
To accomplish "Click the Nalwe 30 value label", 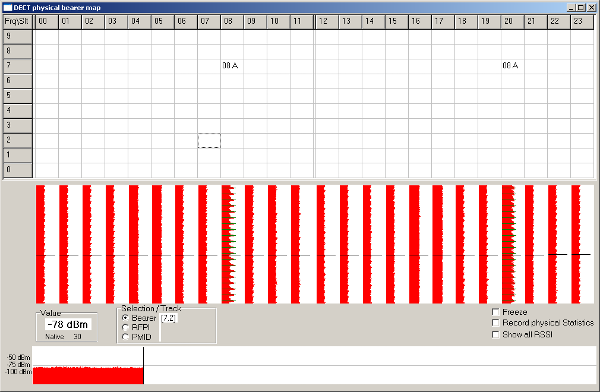I will pos(64,336).
